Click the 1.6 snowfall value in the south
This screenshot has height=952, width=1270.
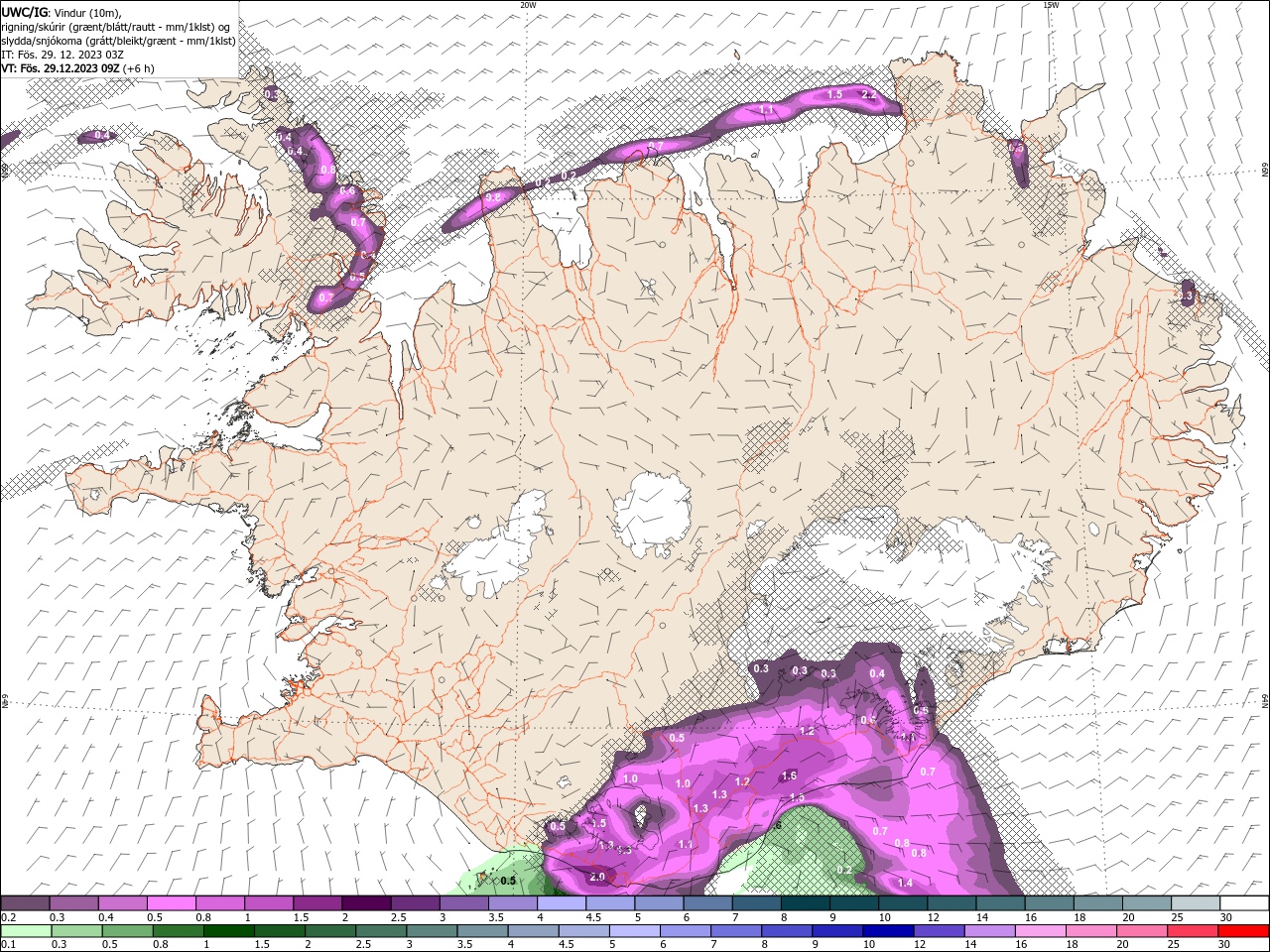tap(790, 775)
